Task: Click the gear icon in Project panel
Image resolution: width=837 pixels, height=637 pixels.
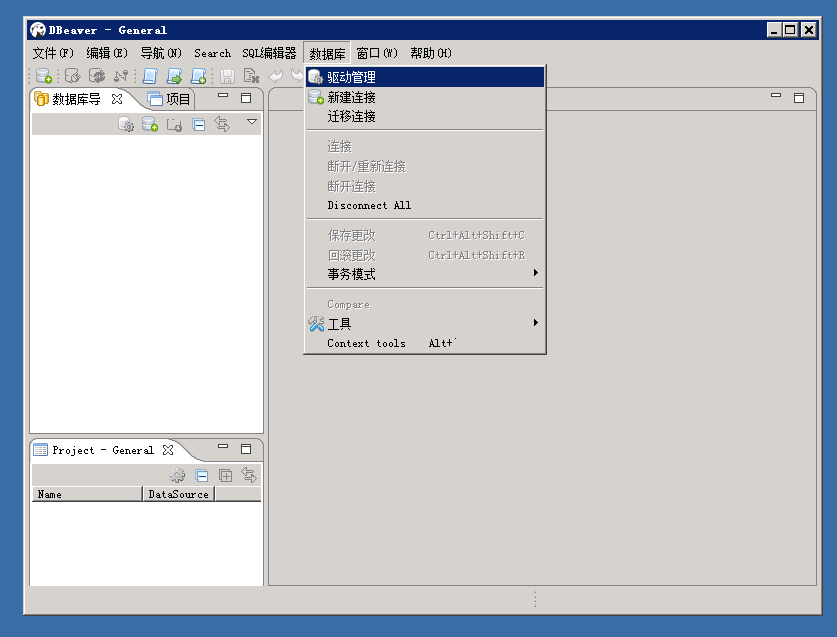Action: pos(177,475)
